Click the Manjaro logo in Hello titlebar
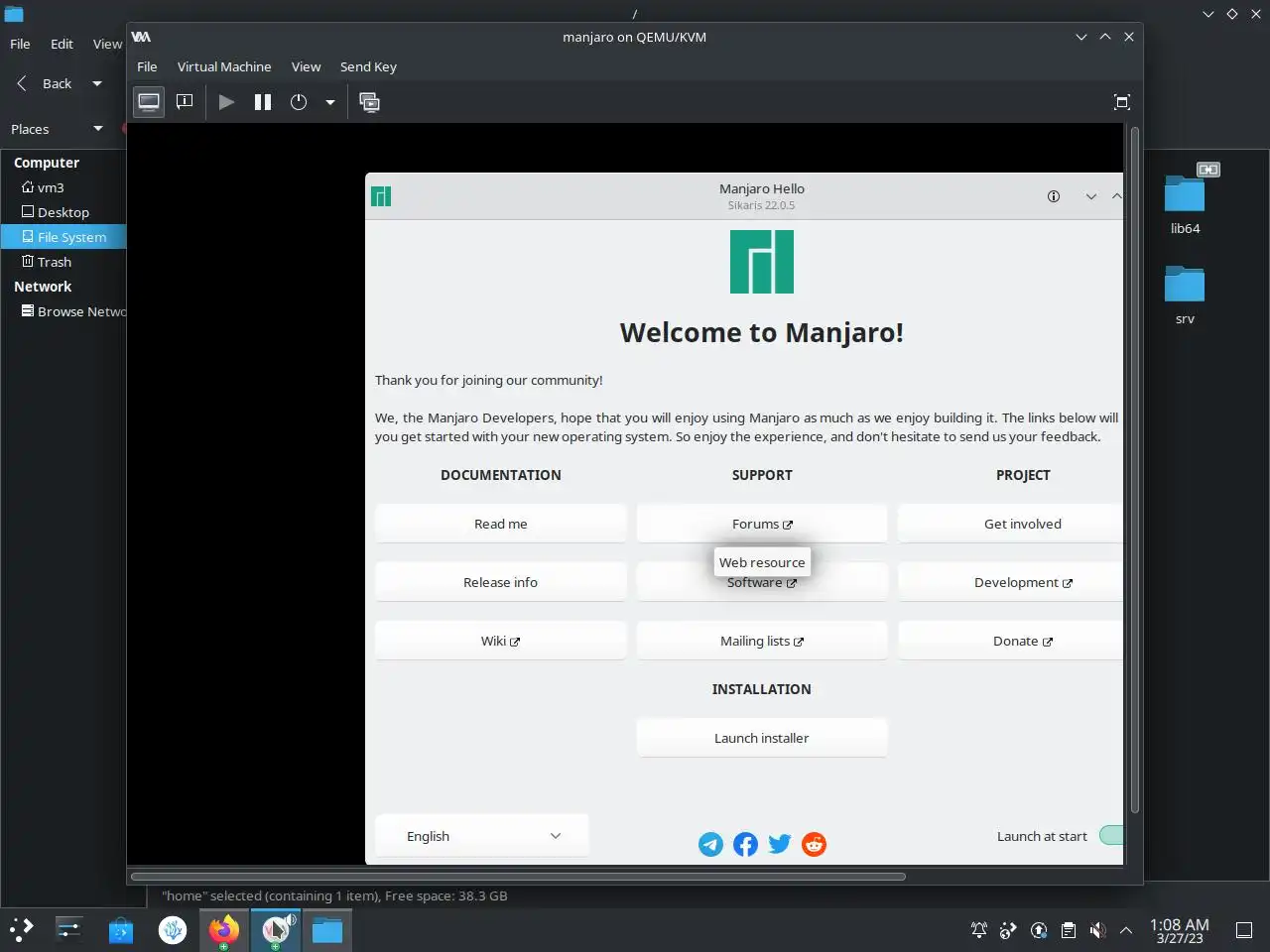This screenshot has height=952, width=1270. pyautogui.click(x=381, y=196)
